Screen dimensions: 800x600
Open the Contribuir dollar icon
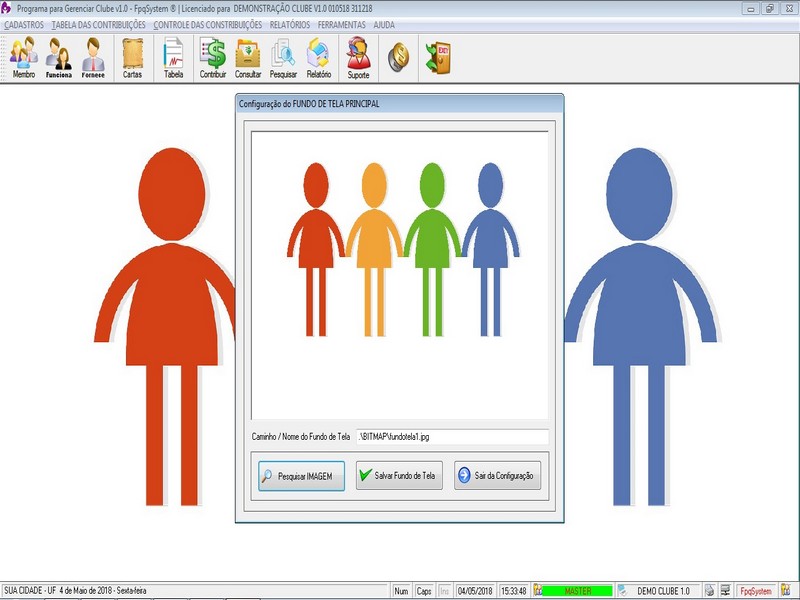213,58
